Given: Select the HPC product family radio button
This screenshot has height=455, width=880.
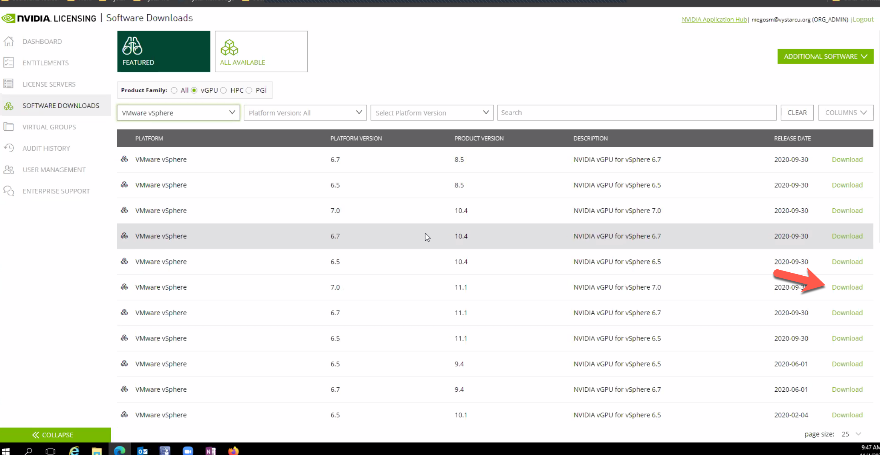Looking at the screenshot, I should click(223, 90).
